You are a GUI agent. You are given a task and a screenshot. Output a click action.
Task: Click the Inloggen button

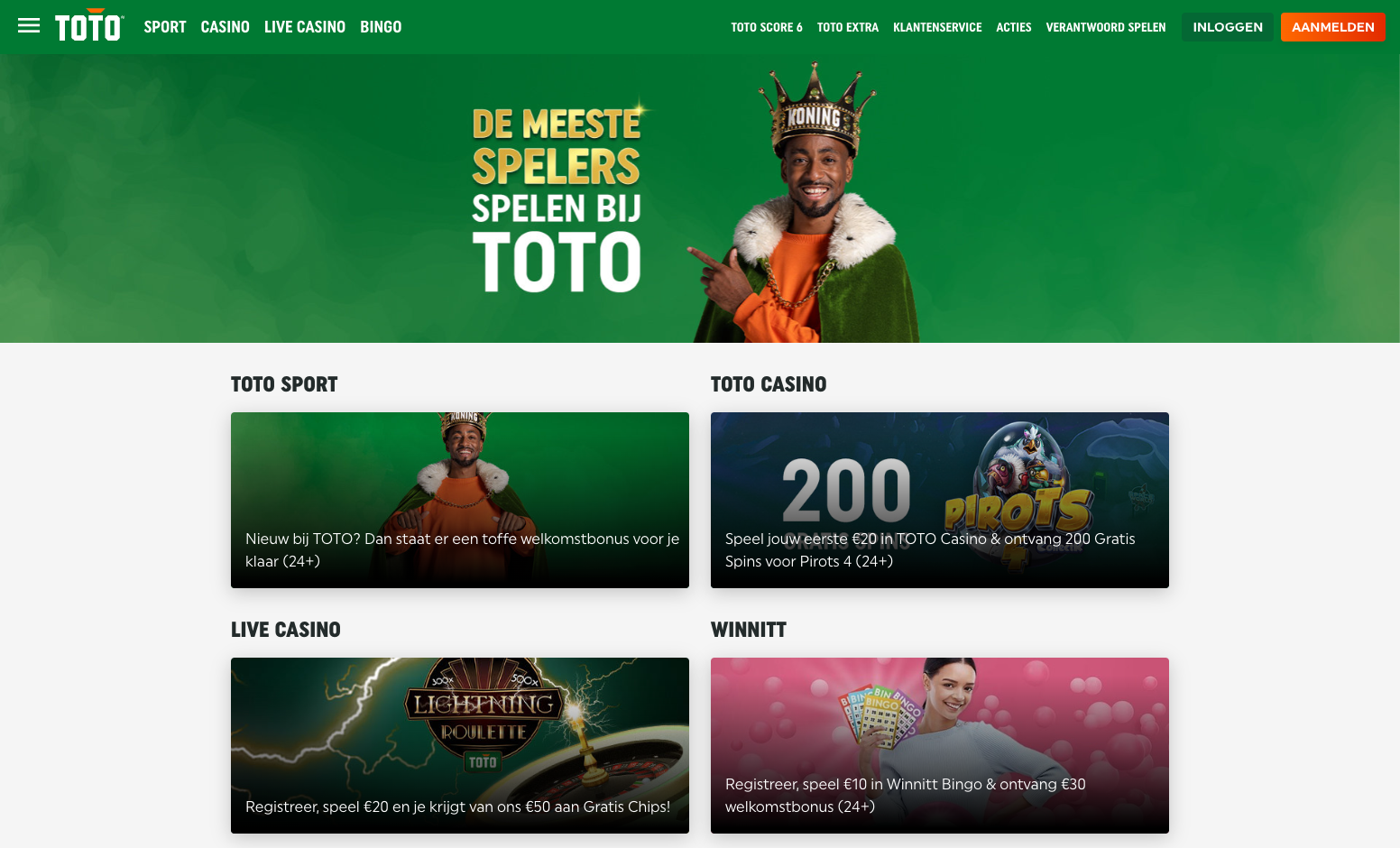(x=1228, y=27)
